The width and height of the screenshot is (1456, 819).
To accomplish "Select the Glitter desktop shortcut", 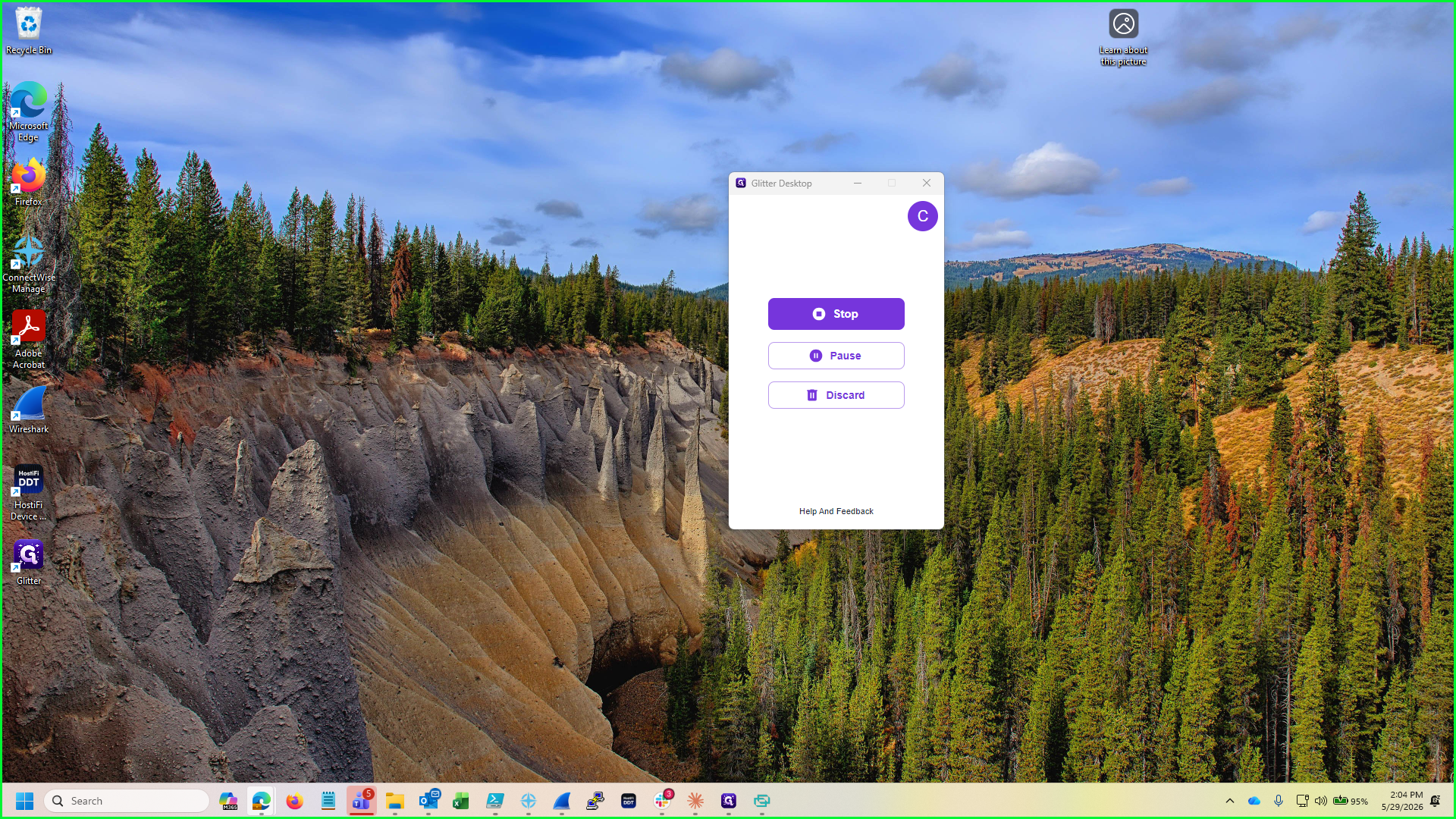I will click(x=29, y=562).
